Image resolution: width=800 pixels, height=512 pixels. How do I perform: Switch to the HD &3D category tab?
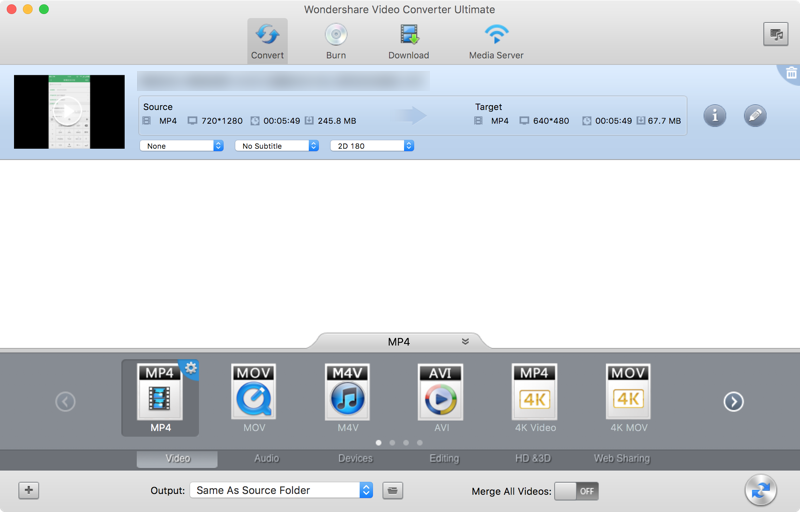(x=533, y=458)
